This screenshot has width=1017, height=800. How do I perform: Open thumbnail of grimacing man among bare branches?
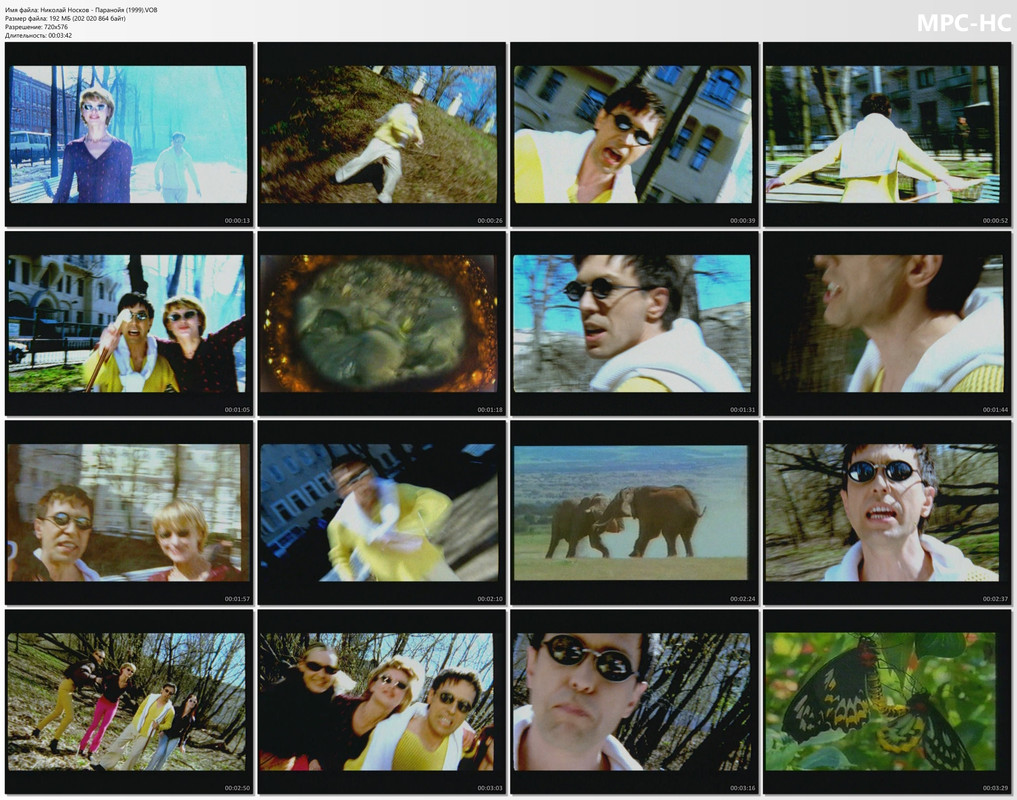pyautogui.click(x=887, y=513)
